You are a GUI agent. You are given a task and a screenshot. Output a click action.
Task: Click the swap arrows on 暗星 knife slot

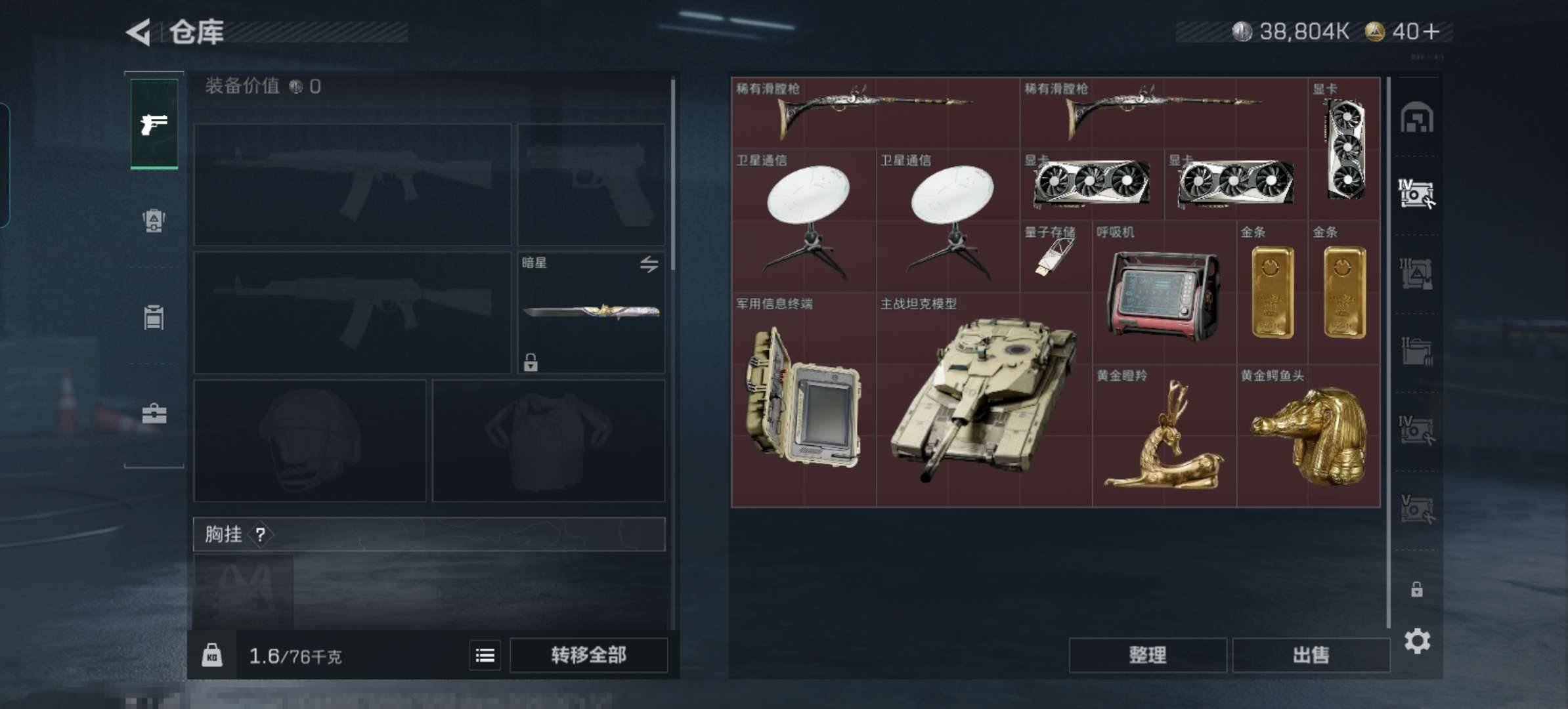(x=649, y=264)
